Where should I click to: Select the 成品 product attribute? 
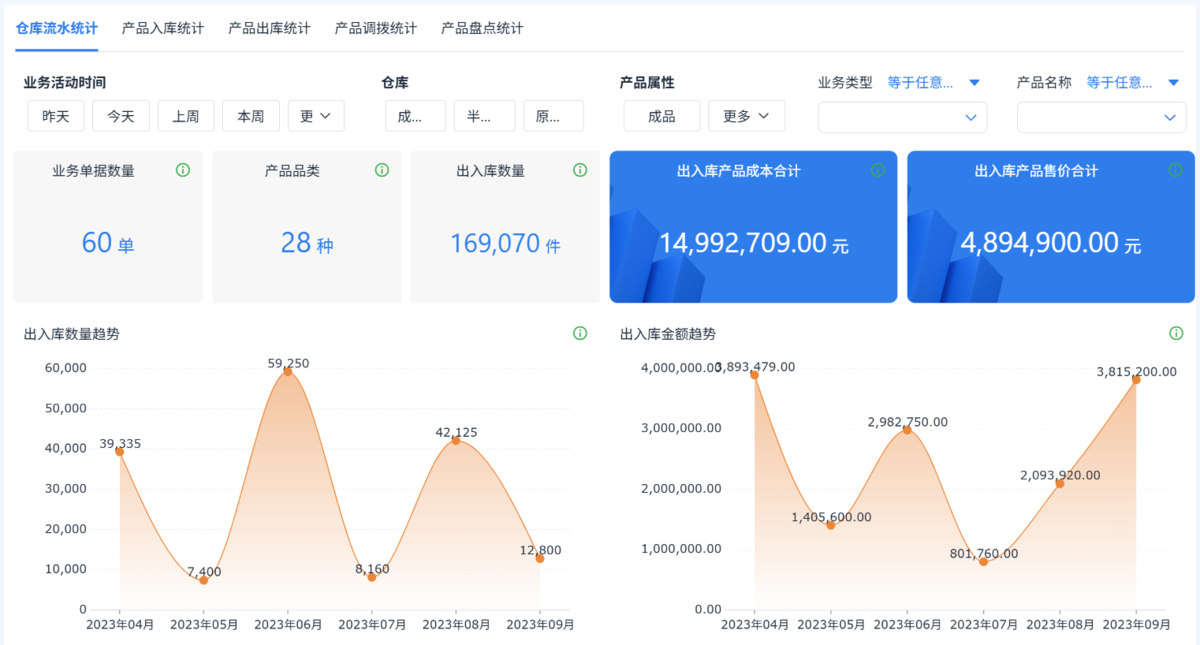(x=662, y=116)
